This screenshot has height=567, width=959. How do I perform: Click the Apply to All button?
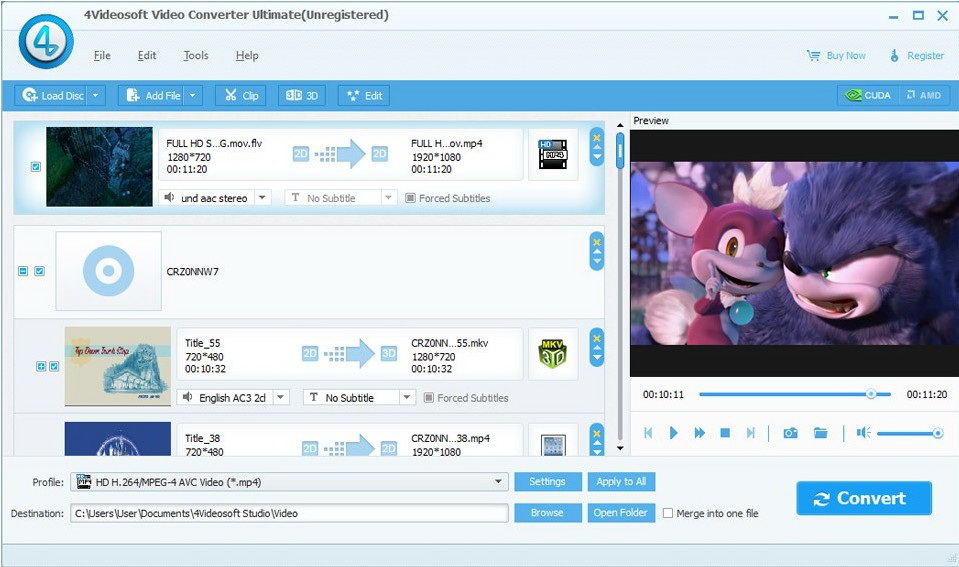621,482
